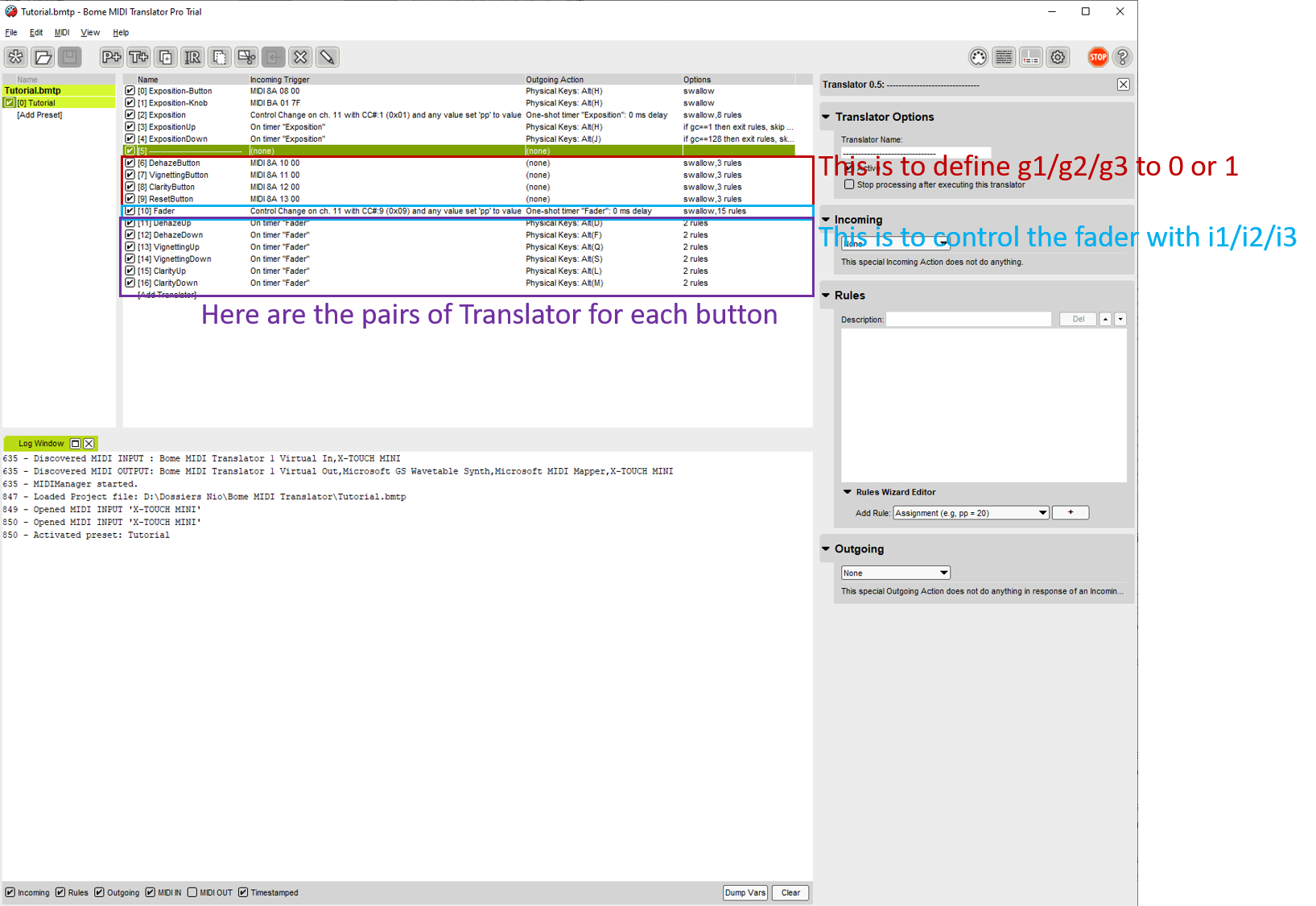
Task: Click the Clear log button
Action: coord(790,892)
